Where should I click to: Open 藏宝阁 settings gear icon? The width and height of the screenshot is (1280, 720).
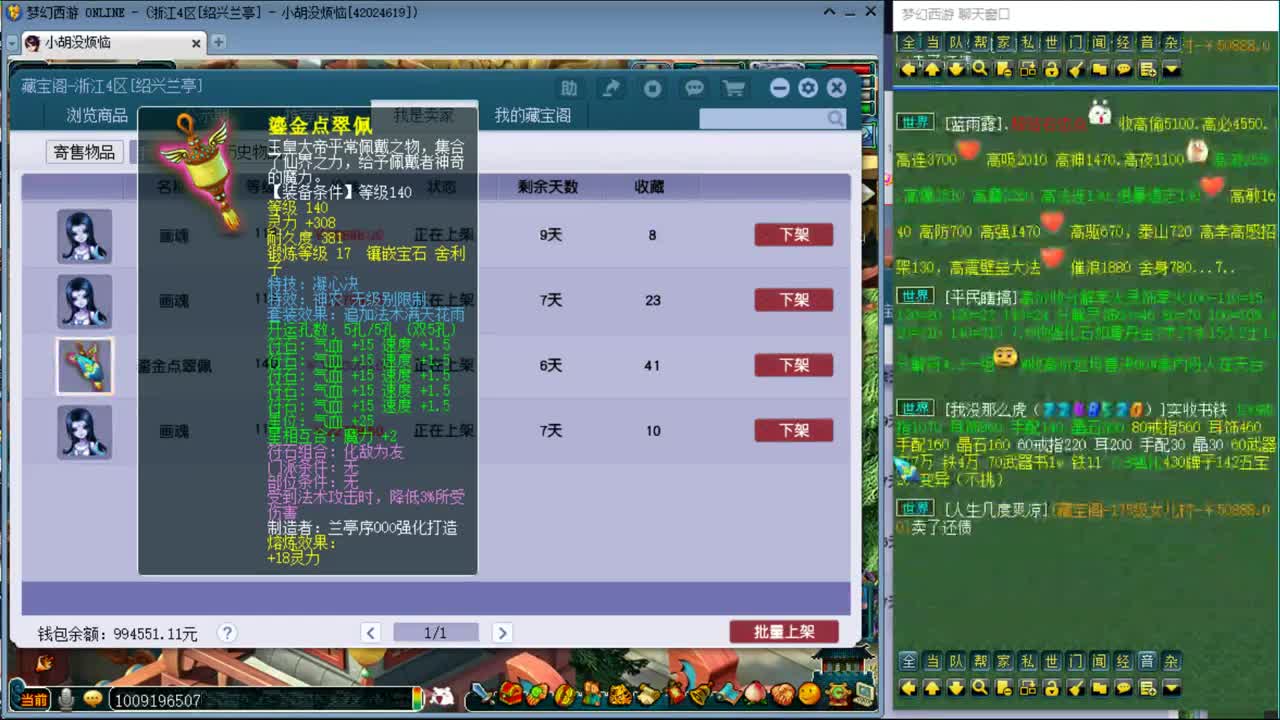[808, 88]
